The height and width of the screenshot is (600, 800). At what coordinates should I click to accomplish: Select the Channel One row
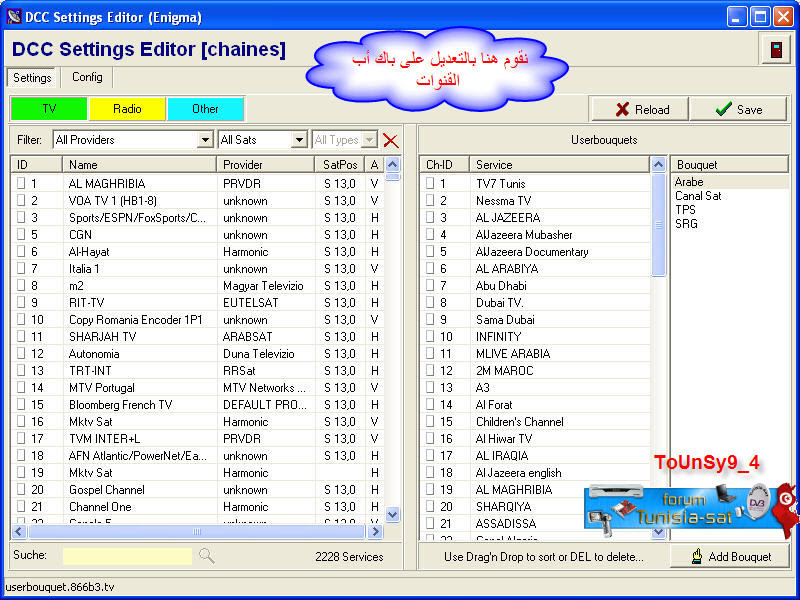pyautogui.click(x=197, y=507)
